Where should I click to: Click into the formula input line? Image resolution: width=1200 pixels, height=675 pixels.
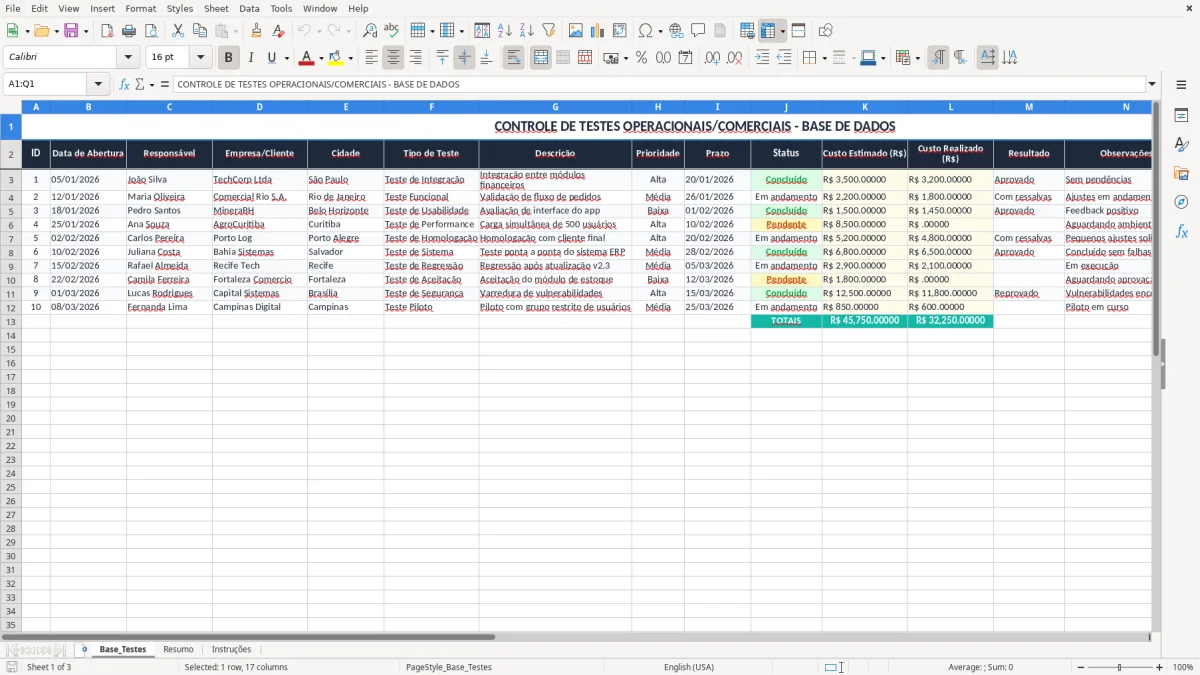[658, 84]
